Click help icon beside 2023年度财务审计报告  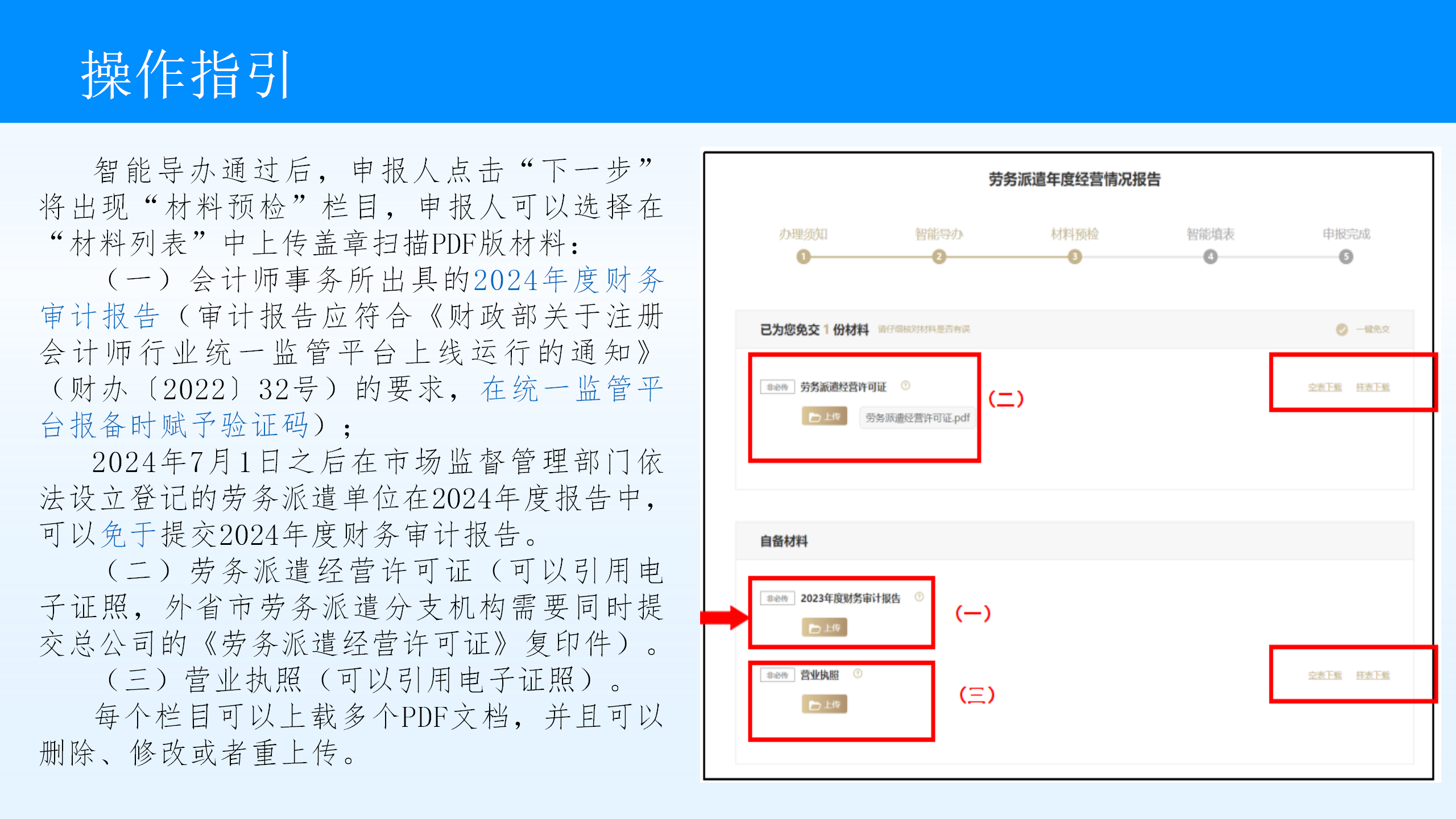point(919,597)
